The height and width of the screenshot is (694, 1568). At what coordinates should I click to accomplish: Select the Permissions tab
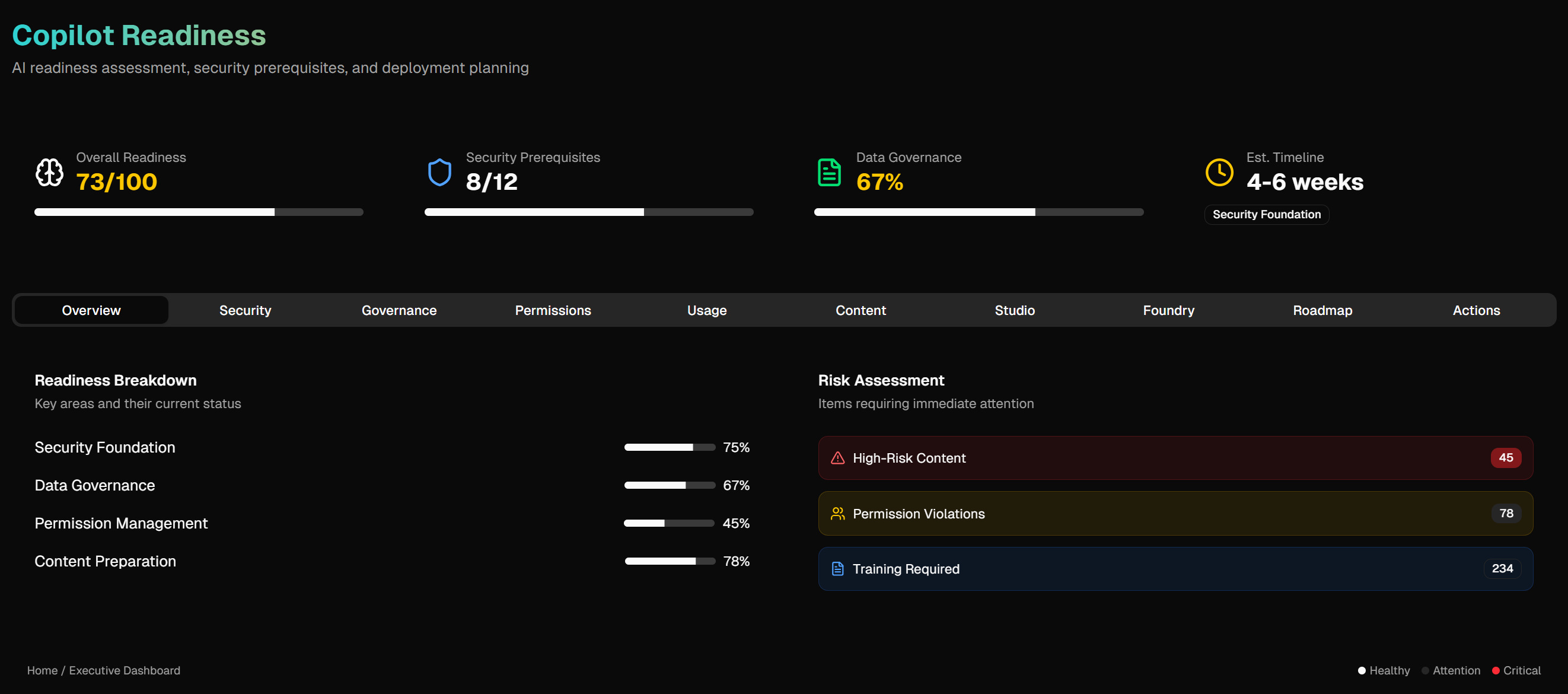(x=552, y=310)
